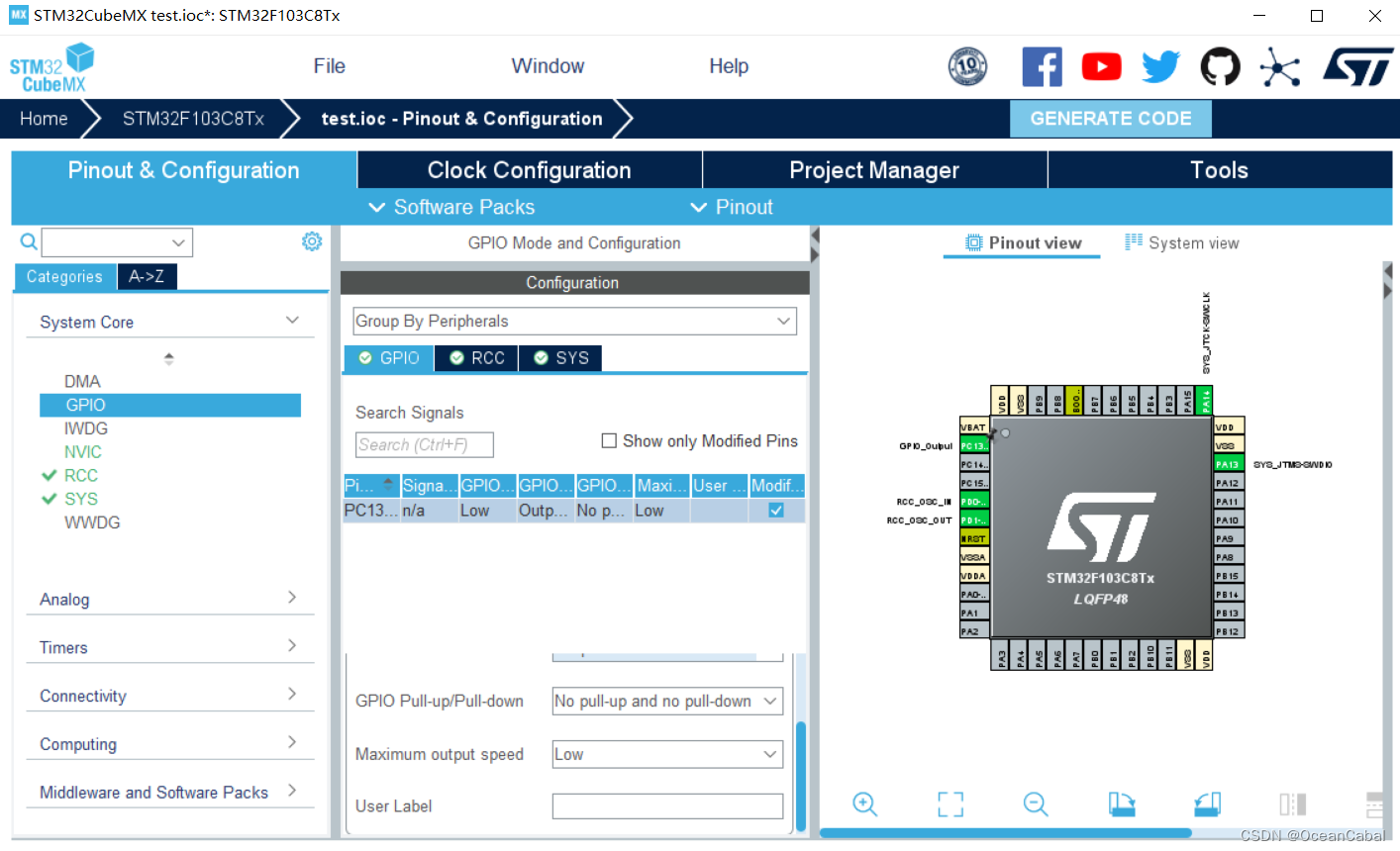Viewport: 1400px width, 851px height.
Task: Open the Help menu
Action: tap(729, 66)
